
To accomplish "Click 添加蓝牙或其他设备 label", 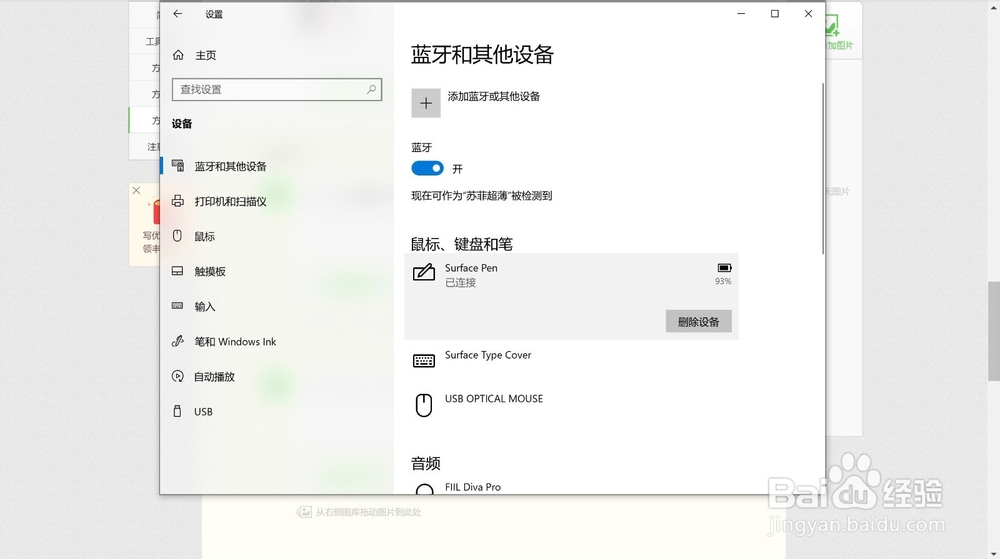I will [494, 96].
